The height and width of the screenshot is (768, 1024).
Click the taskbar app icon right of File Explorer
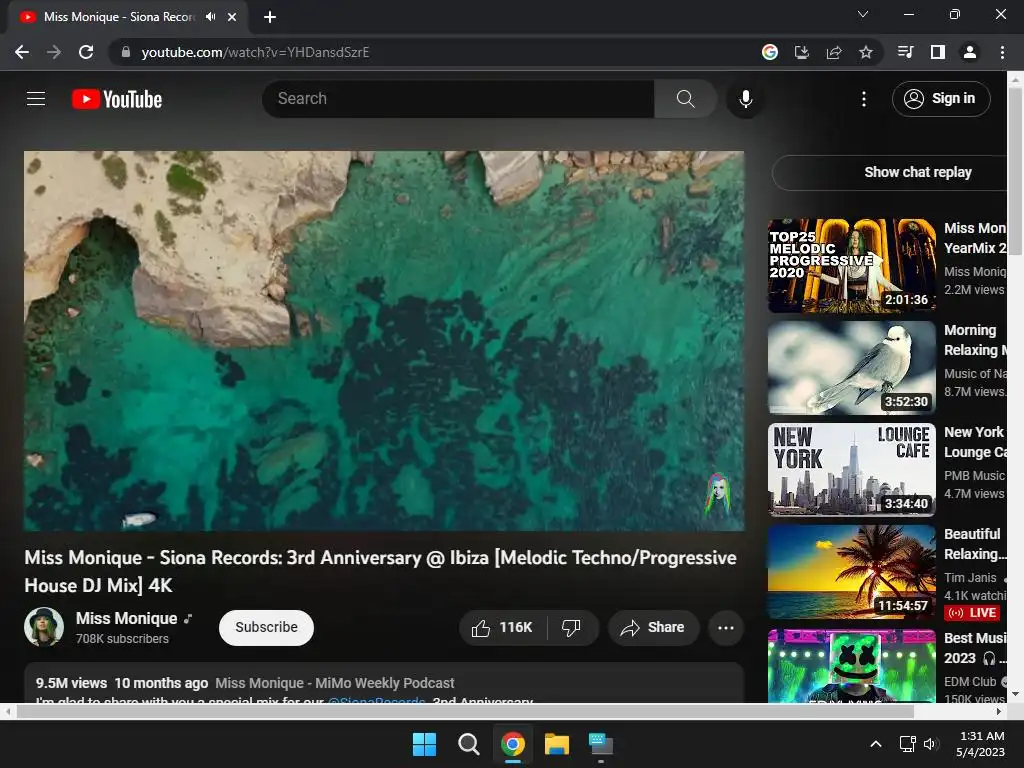pos(601,744)
